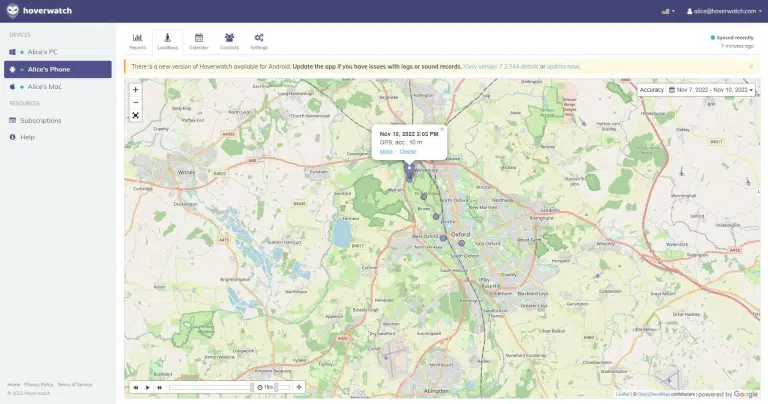Screen dimensions: 768x404
Task: Open the date range picker
Action: pyautogui.click(x=712, y=90)
